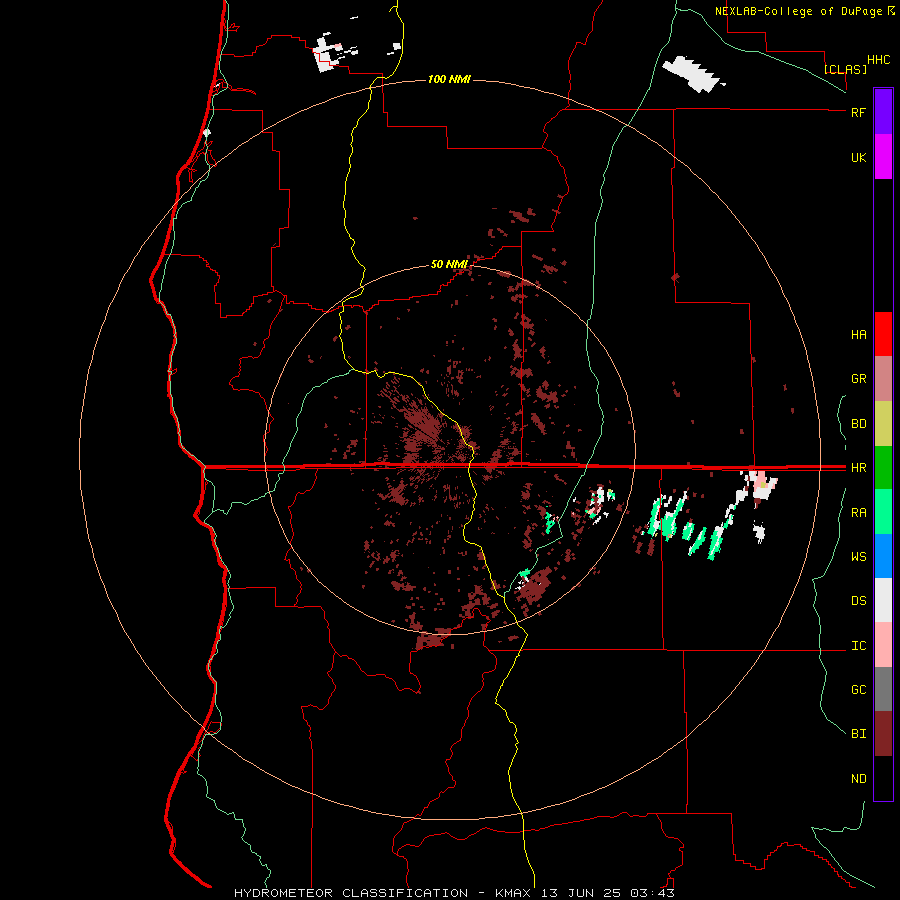The width and height of the screenshot is (900, 900).
Task: Pick the HR dark green legend swatch
Action: point(883,468)
